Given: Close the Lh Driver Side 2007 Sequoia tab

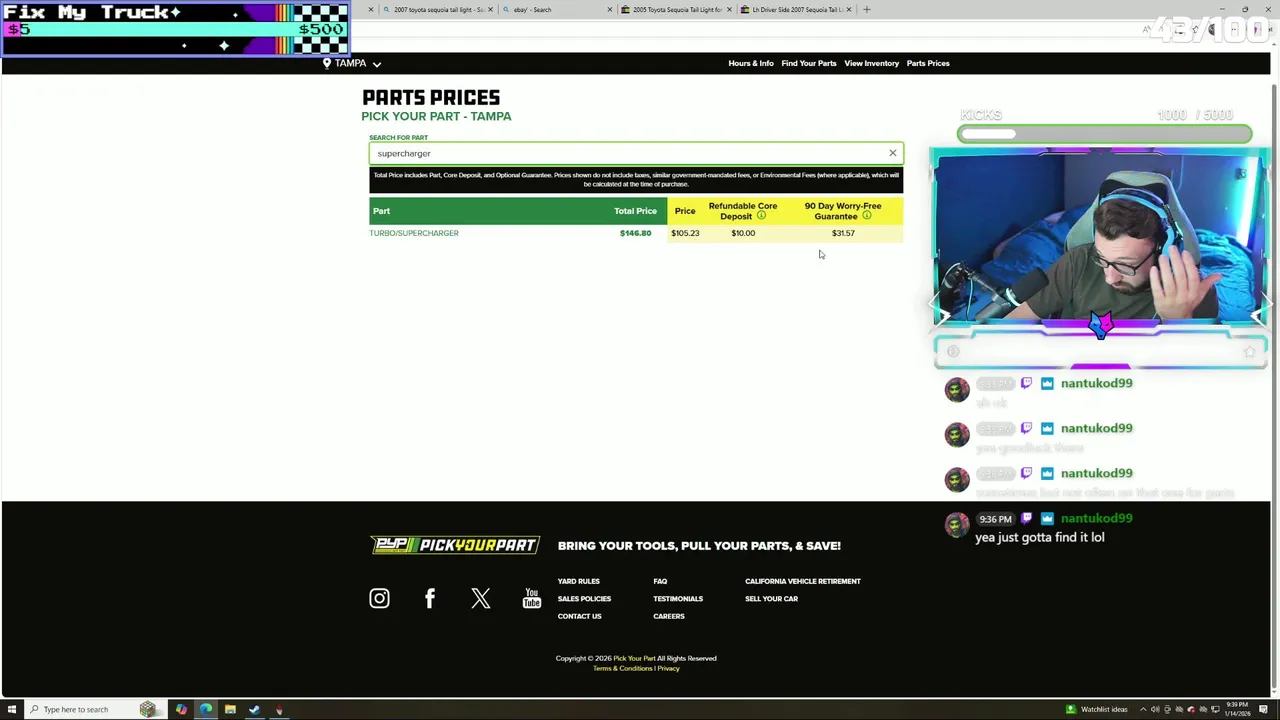Looking at the screenshot, I should coord(849,9).
